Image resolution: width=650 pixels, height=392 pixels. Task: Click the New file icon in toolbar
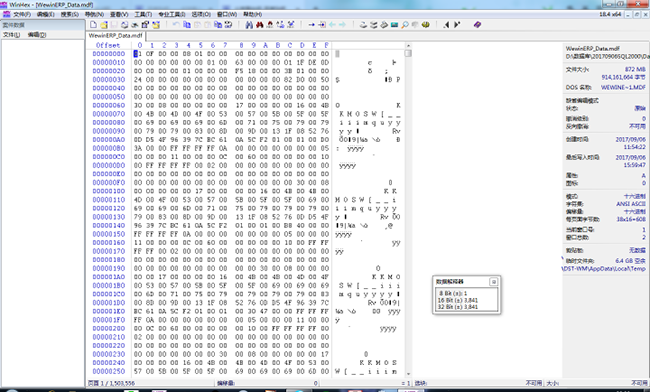click(93, 25)
